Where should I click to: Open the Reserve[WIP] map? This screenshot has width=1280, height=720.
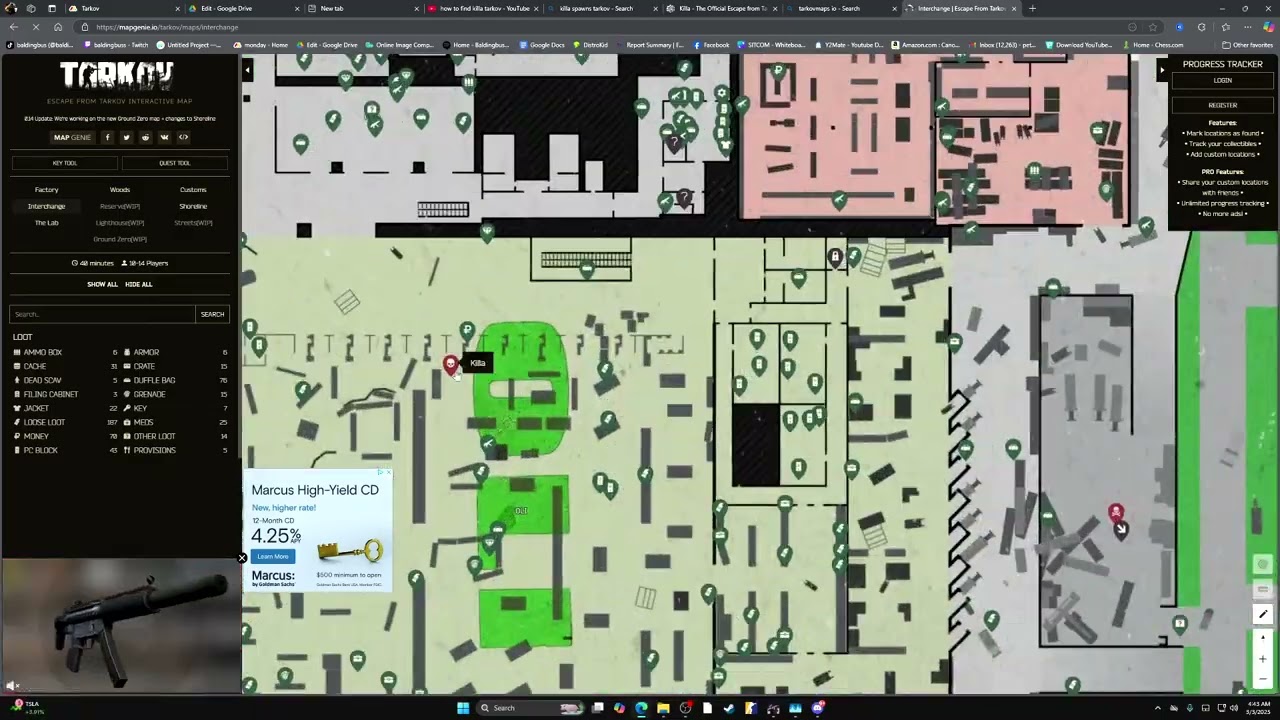(x=120, y=206)
